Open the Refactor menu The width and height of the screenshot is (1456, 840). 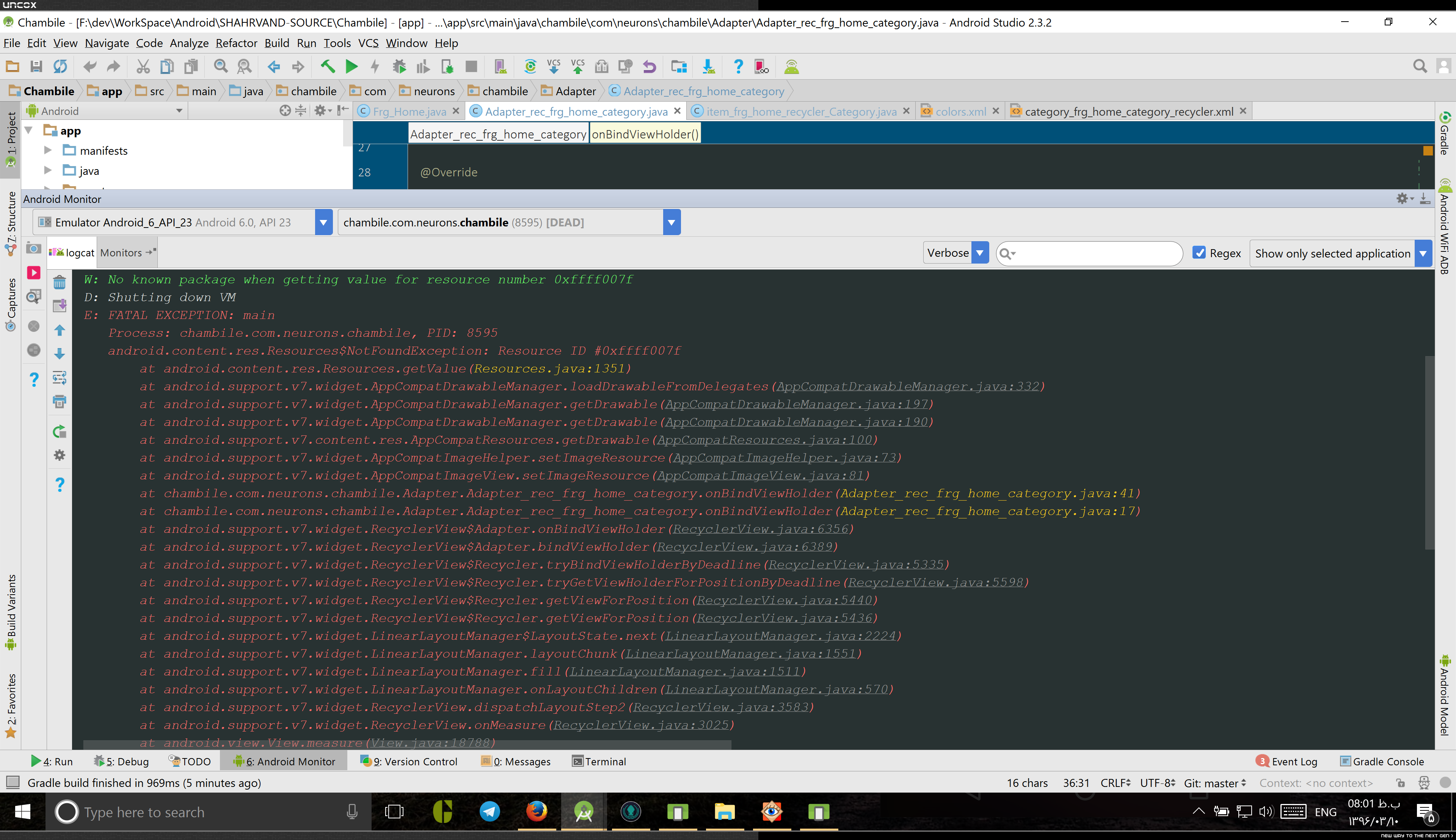pos(237,43)
